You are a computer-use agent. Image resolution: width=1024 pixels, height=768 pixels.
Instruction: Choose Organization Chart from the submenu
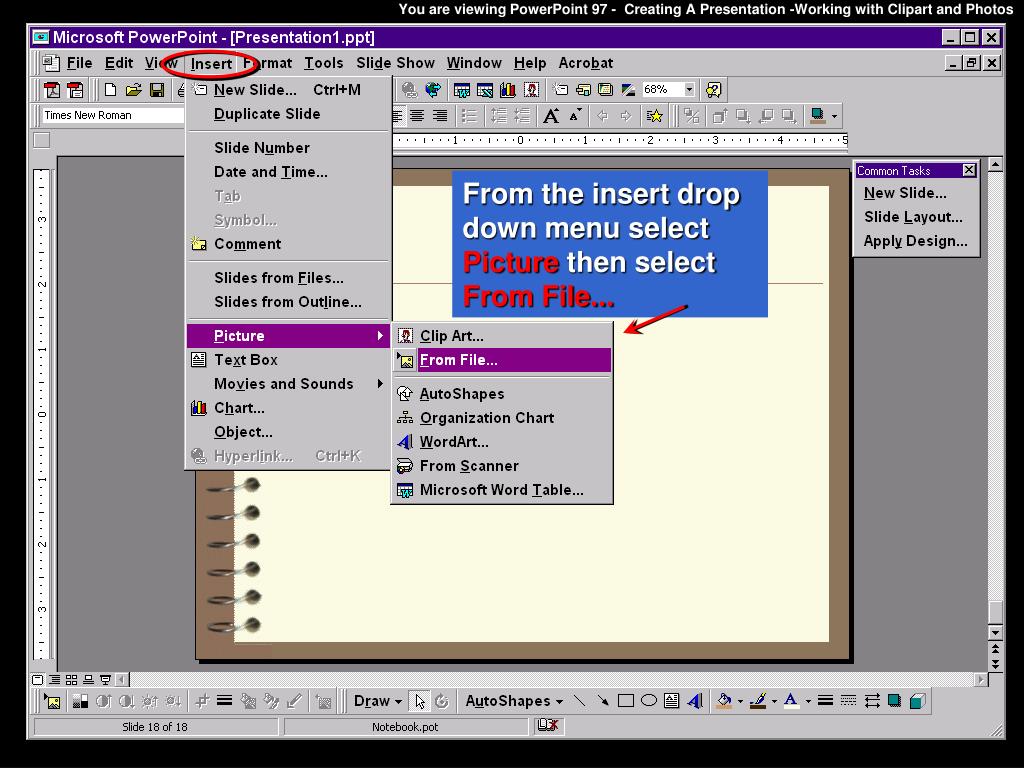point(502,418)
